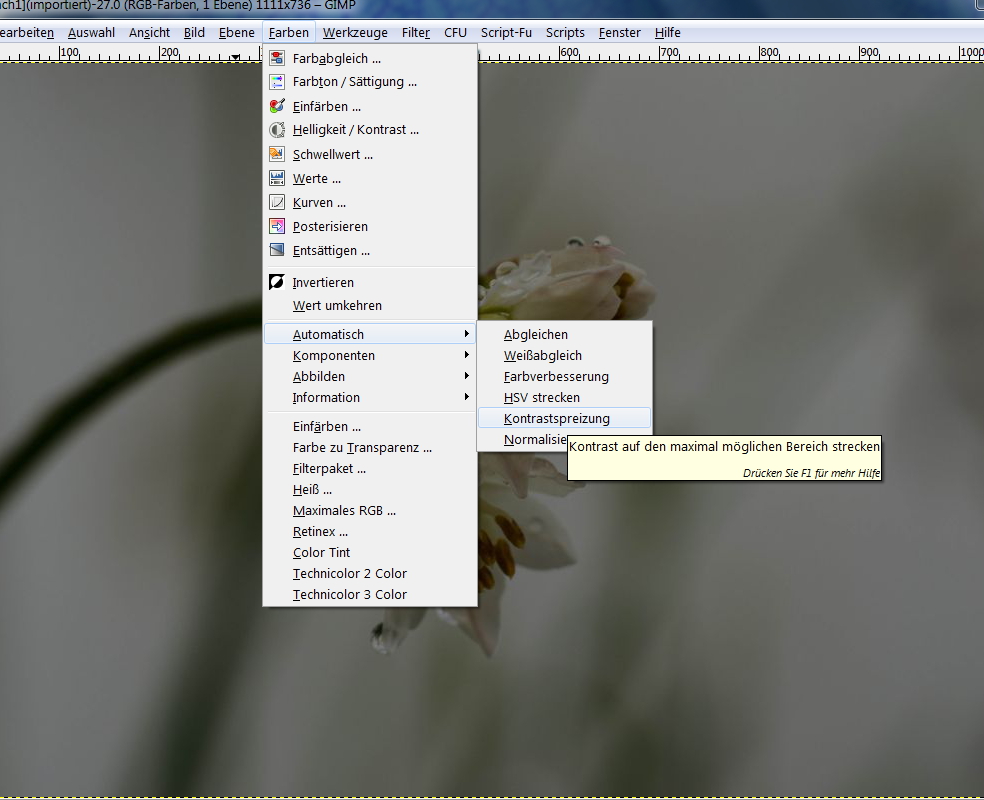Open the Werte levels dialog

pos(370,178)
